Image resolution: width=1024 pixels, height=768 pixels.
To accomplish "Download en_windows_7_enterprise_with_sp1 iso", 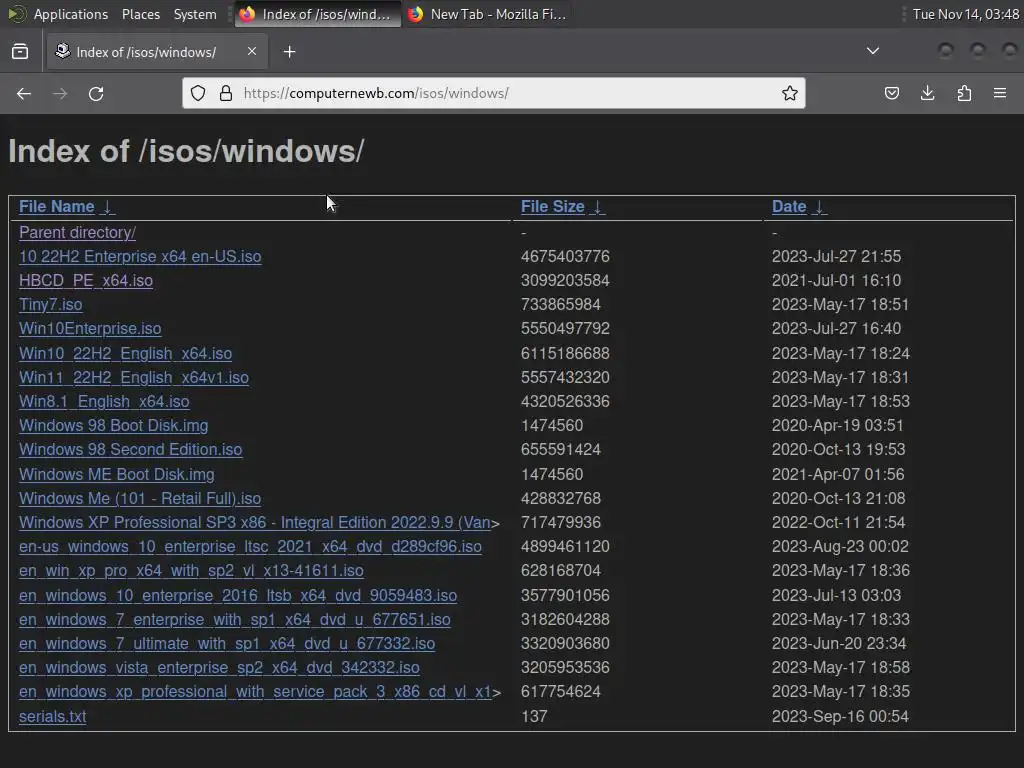I will 234,620.
